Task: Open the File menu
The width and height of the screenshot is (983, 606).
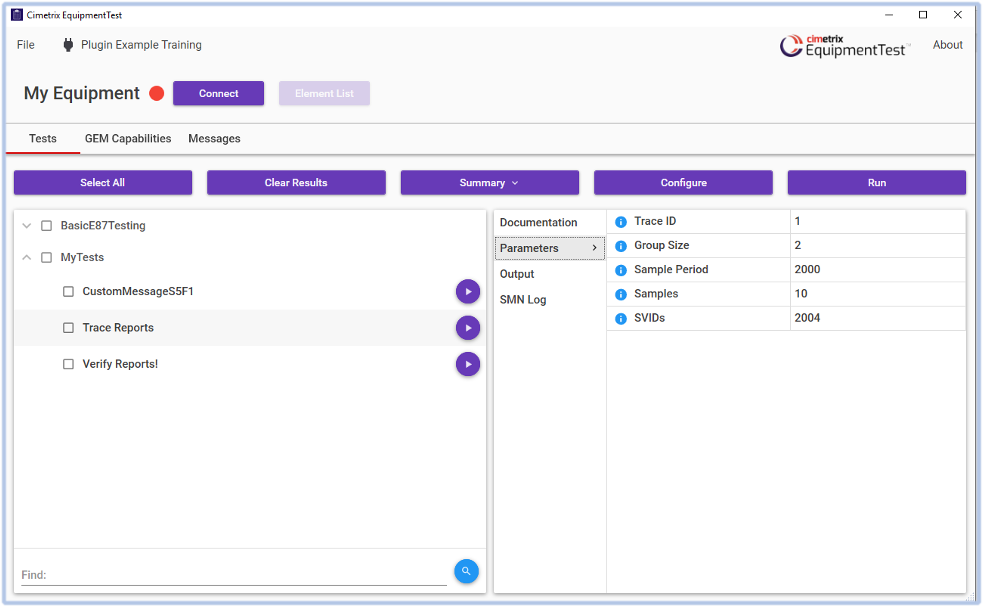Action: pyautogui.click(x=26, y=45)
